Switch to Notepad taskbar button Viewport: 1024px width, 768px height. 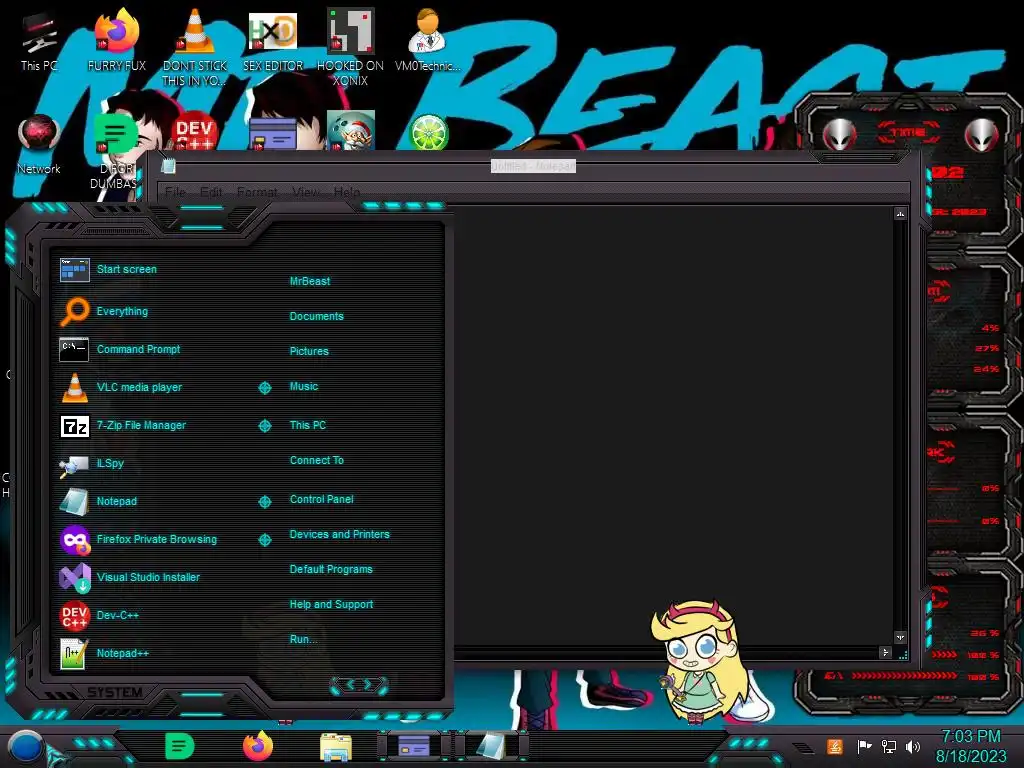coord(490,746)
